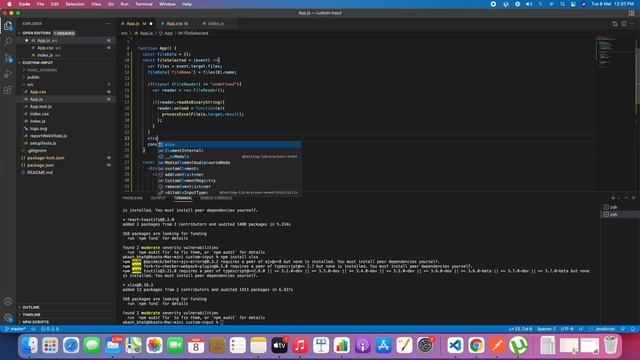Customize layout icon in the title bar
Screen dimensions: 640x360
pyautogui.click(x=631, y=13)
